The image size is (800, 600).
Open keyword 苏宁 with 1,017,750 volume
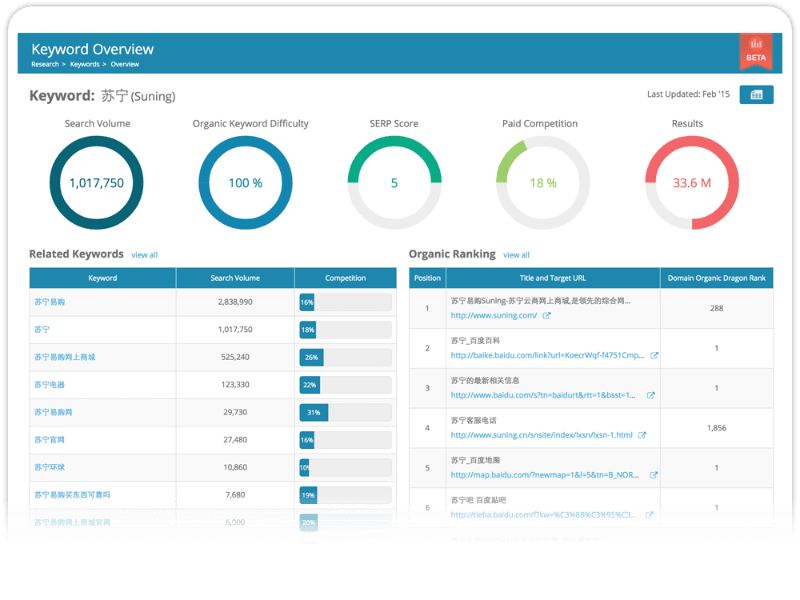(x=42, y=330)
